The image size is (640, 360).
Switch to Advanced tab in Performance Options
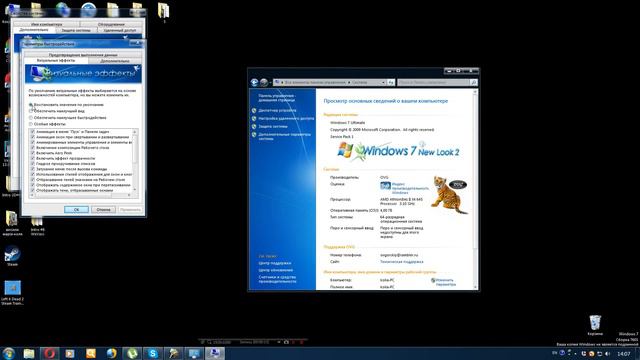(115, 61)
